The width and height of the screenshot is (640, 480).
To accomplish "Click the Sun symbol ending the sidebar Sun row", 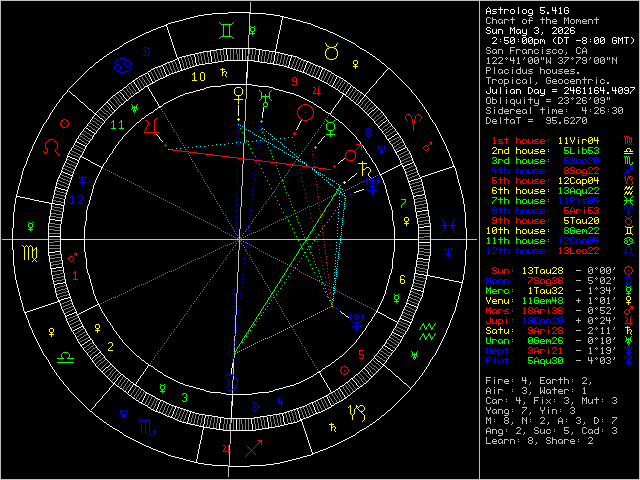I will point(629,270).
